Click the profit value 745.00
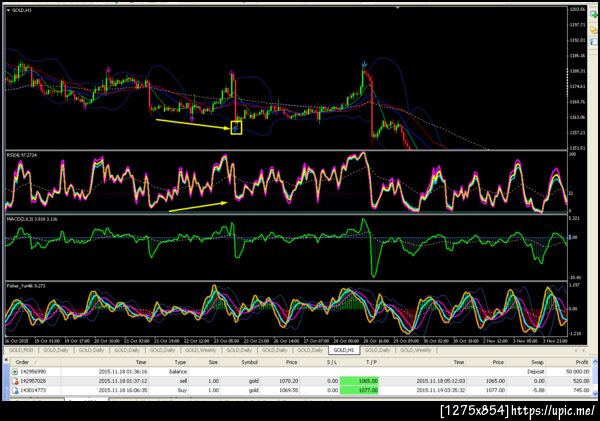Image resolution: width=600 pixels, height=421 pixels. point(581,390)
